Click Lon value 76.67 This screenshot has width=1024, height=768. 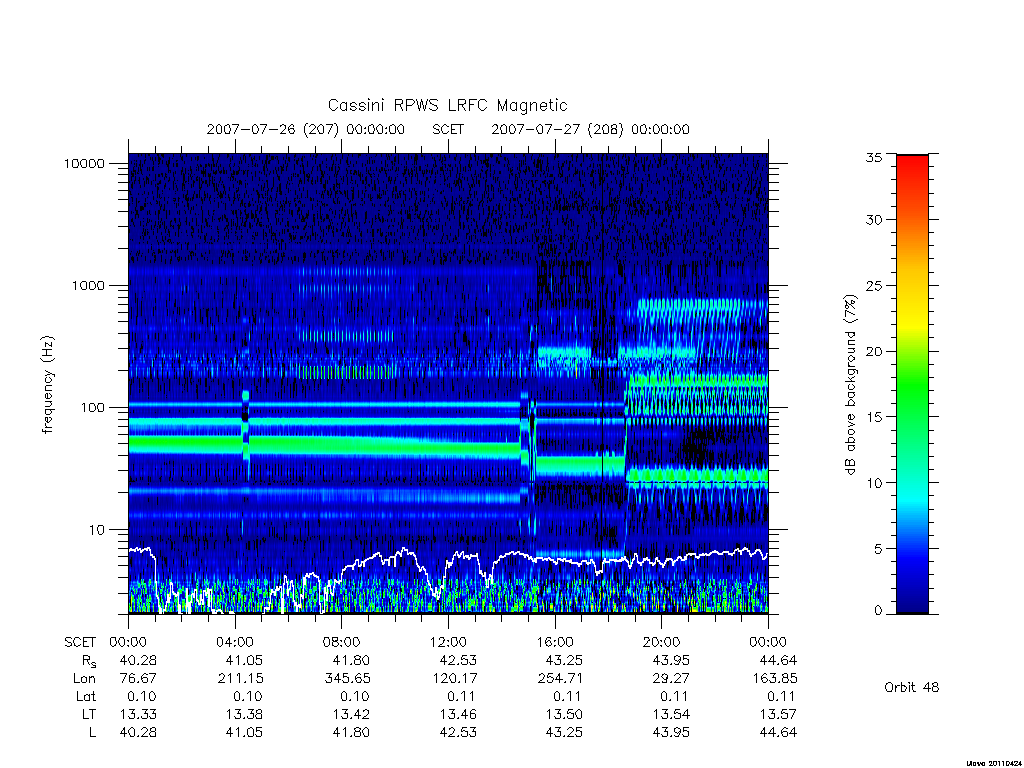[x=138, y=679]
